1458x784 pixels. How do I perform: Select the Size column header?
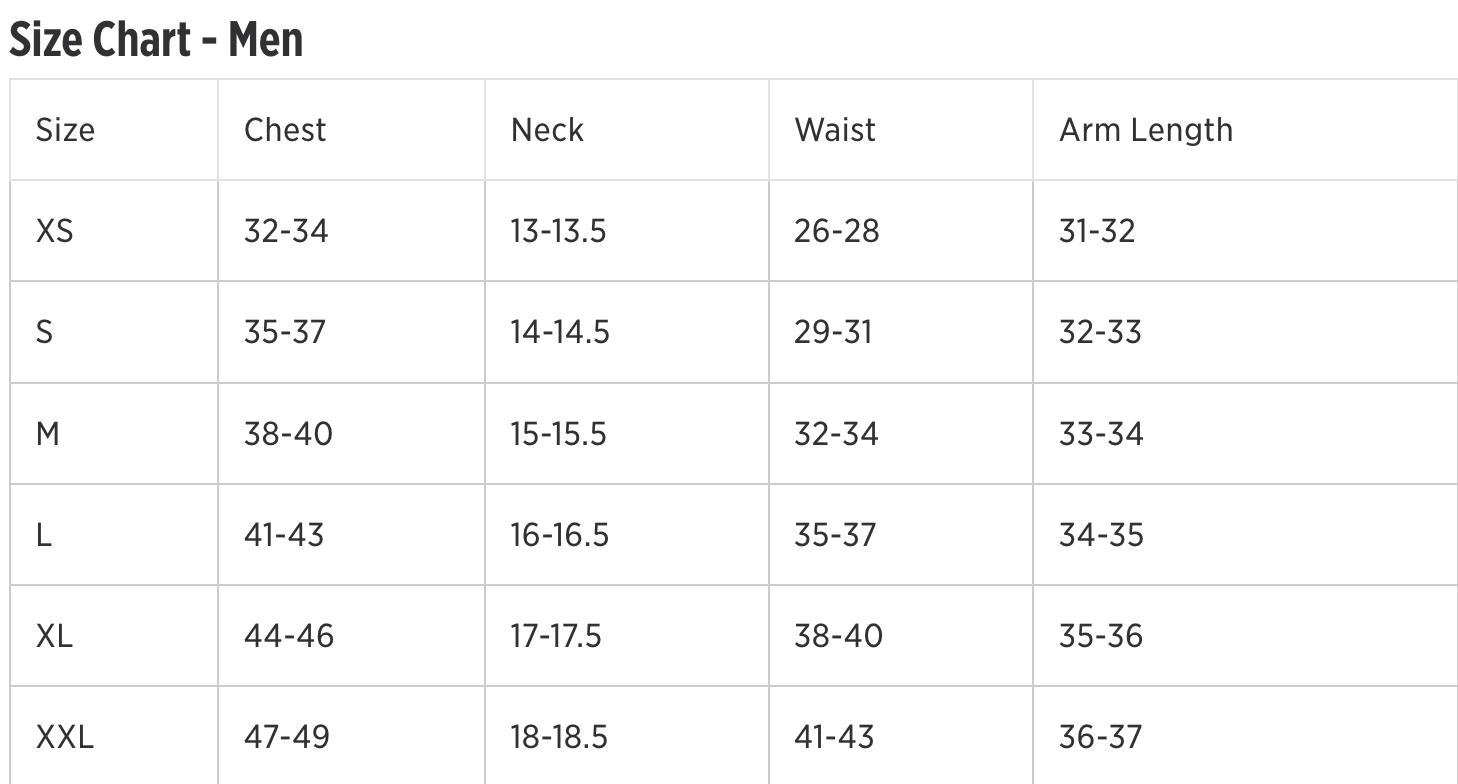(65, 130)
